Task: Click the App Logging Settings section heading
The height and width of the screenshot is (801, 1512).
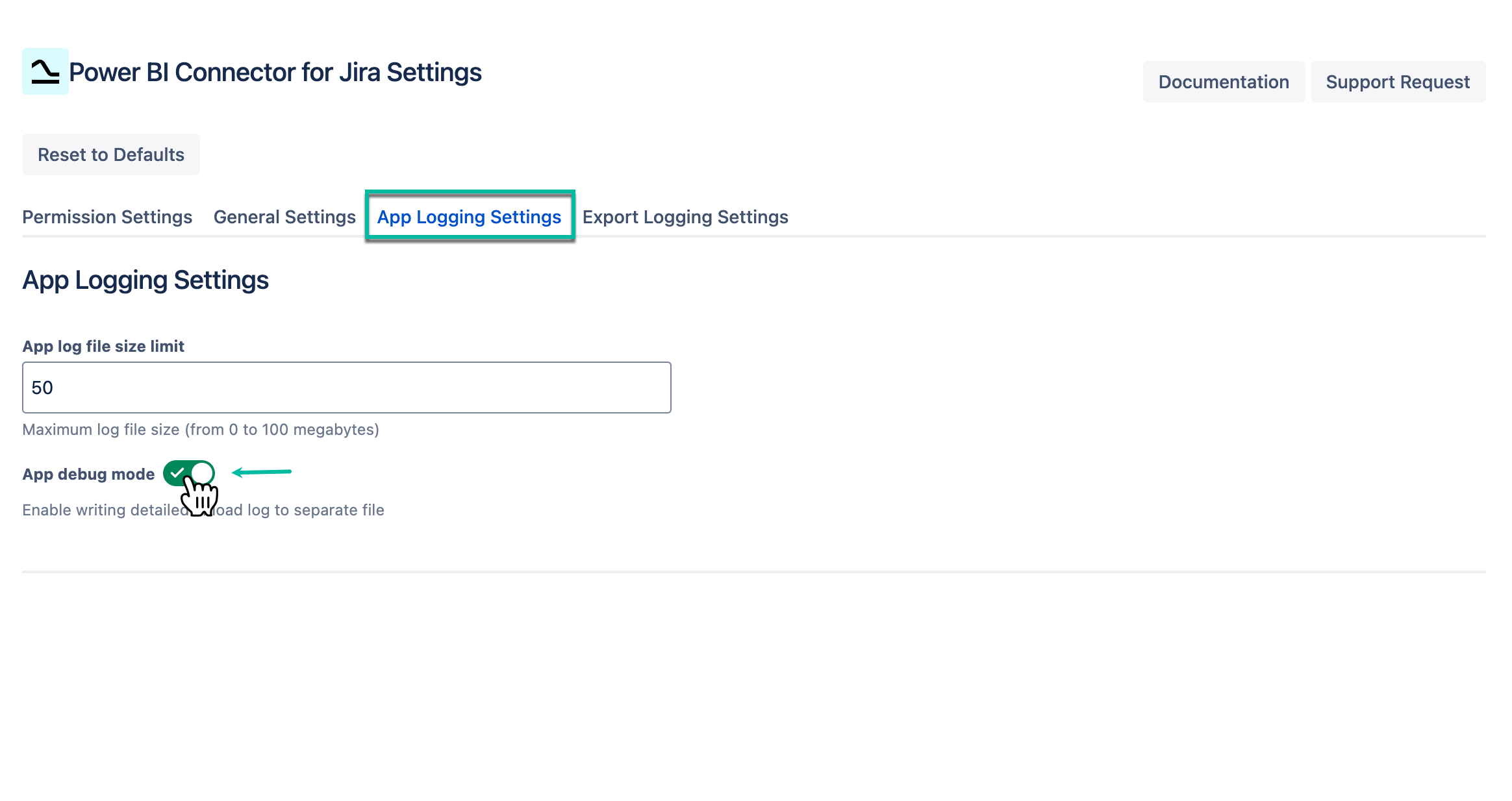Action: (x=145, y=280)
